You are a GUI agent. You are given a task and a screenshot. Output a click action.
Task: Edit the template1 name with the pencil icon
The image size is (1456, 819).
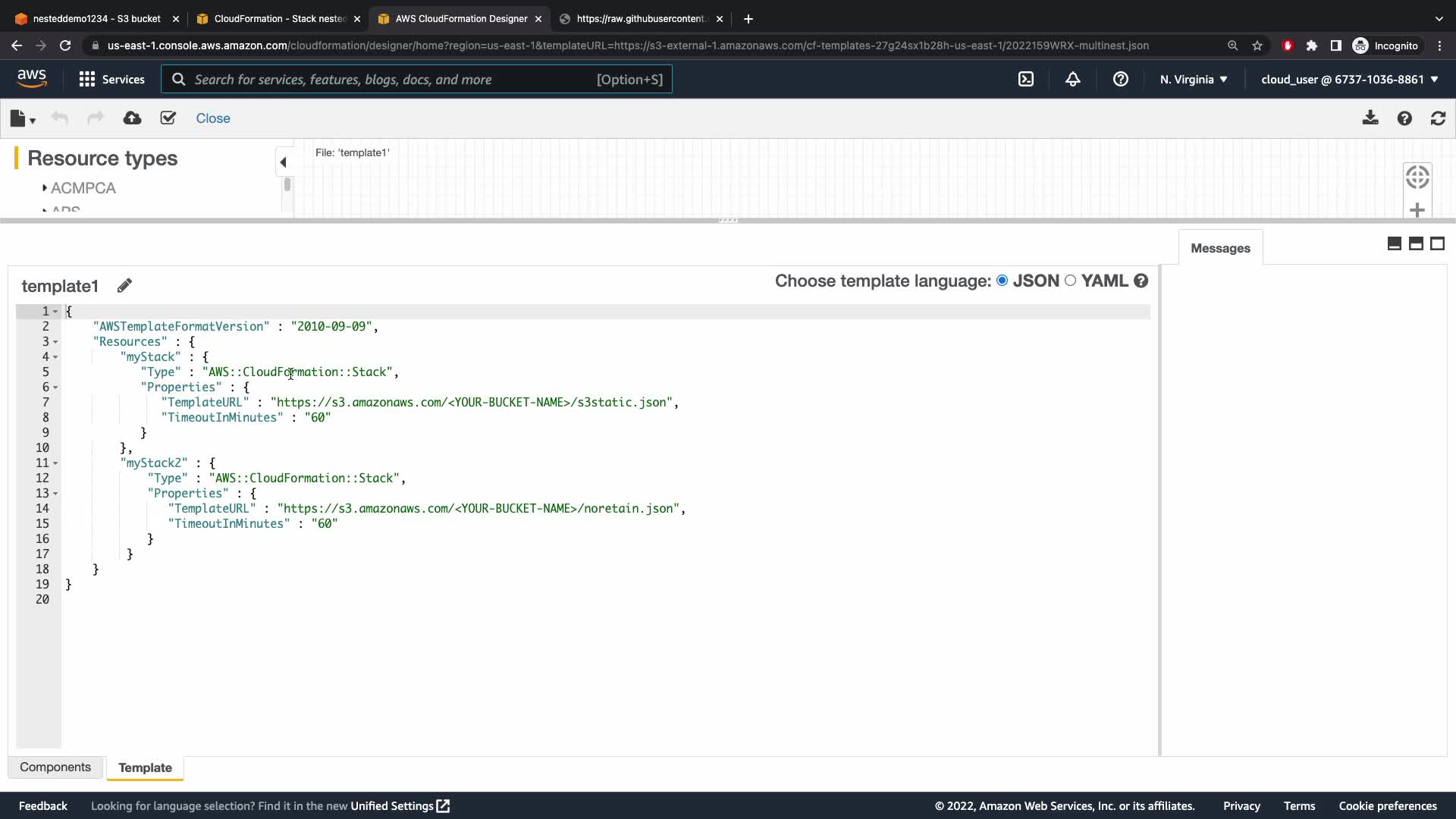124,286
